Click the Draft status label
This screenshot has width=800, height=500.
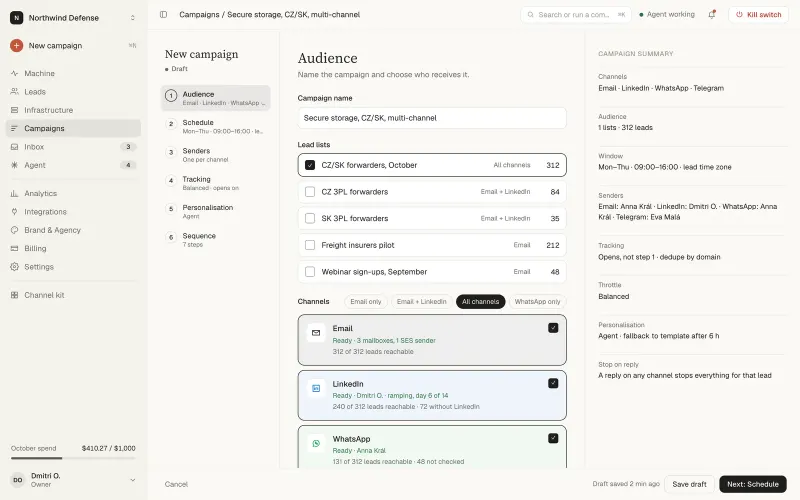tap(179, 69)
